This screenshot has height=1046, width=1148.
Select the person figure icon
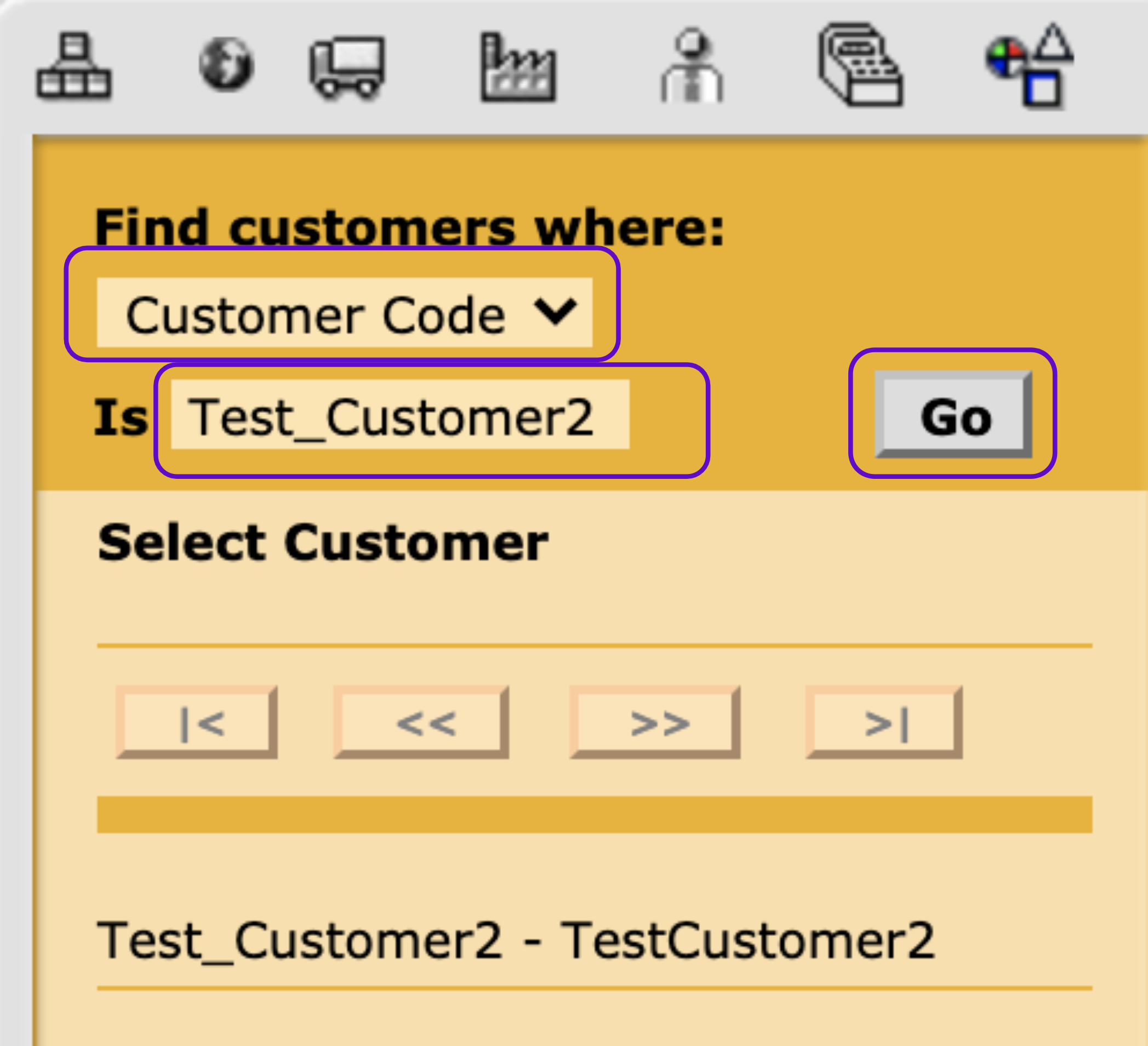(692, 66)
